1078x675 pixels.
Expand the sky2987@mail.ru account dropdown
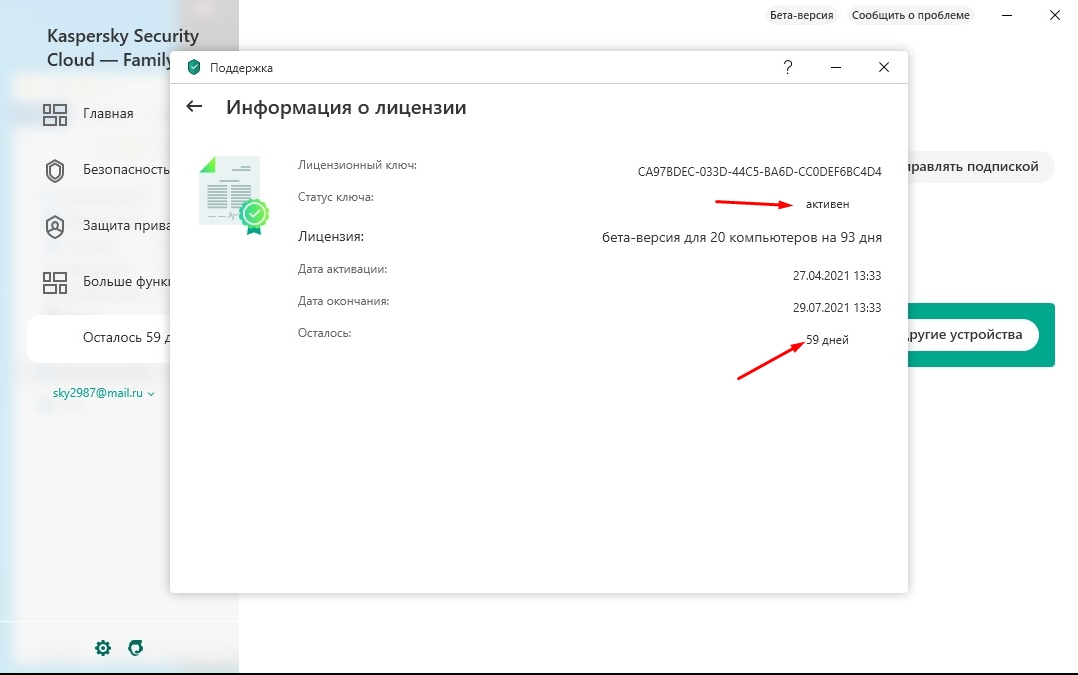tap(104, 393)
